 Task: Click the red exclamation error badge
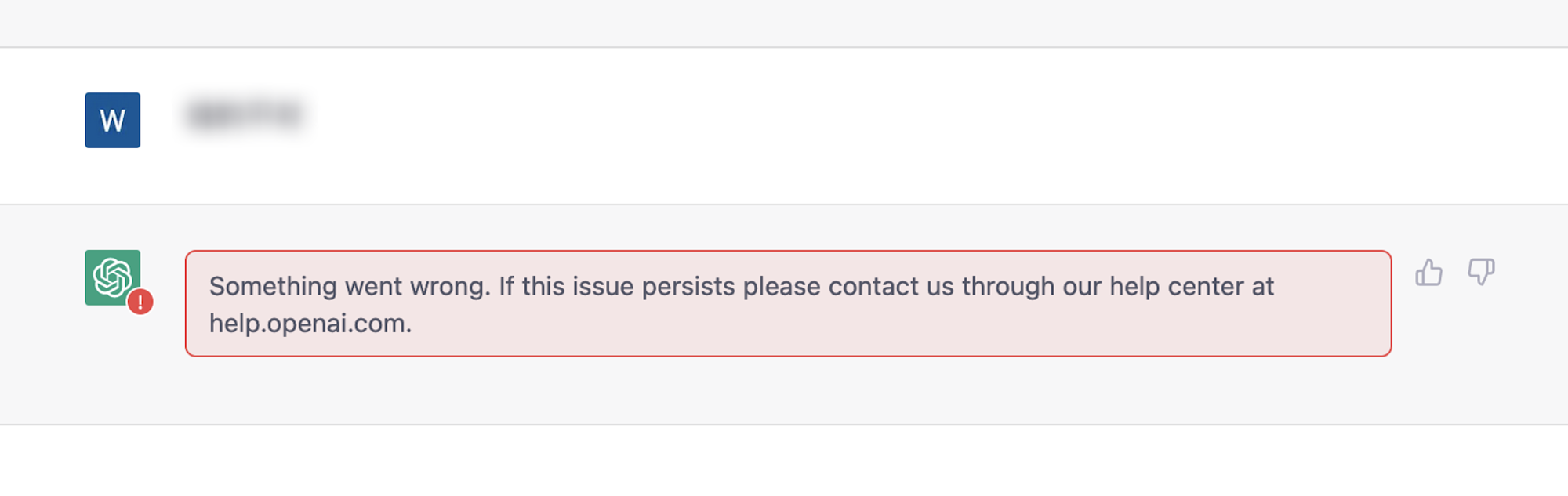tap(140, 302)
